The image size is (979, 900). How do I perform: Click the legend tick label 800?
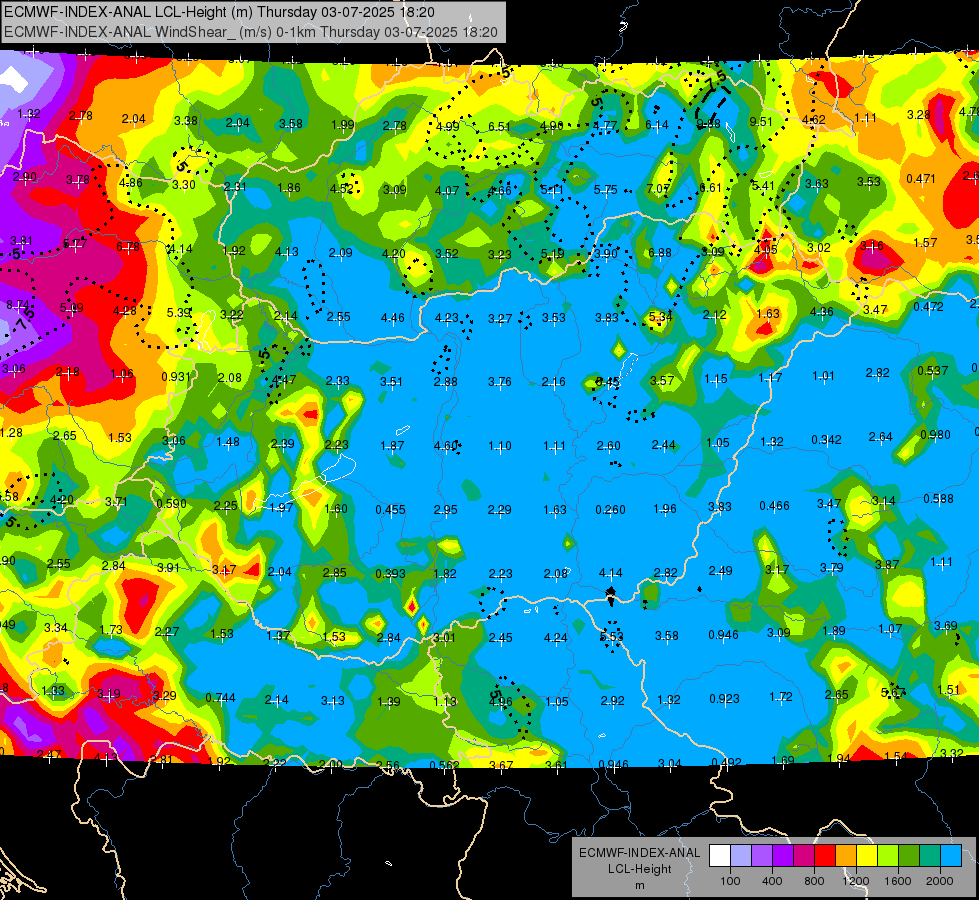[814, 881]
